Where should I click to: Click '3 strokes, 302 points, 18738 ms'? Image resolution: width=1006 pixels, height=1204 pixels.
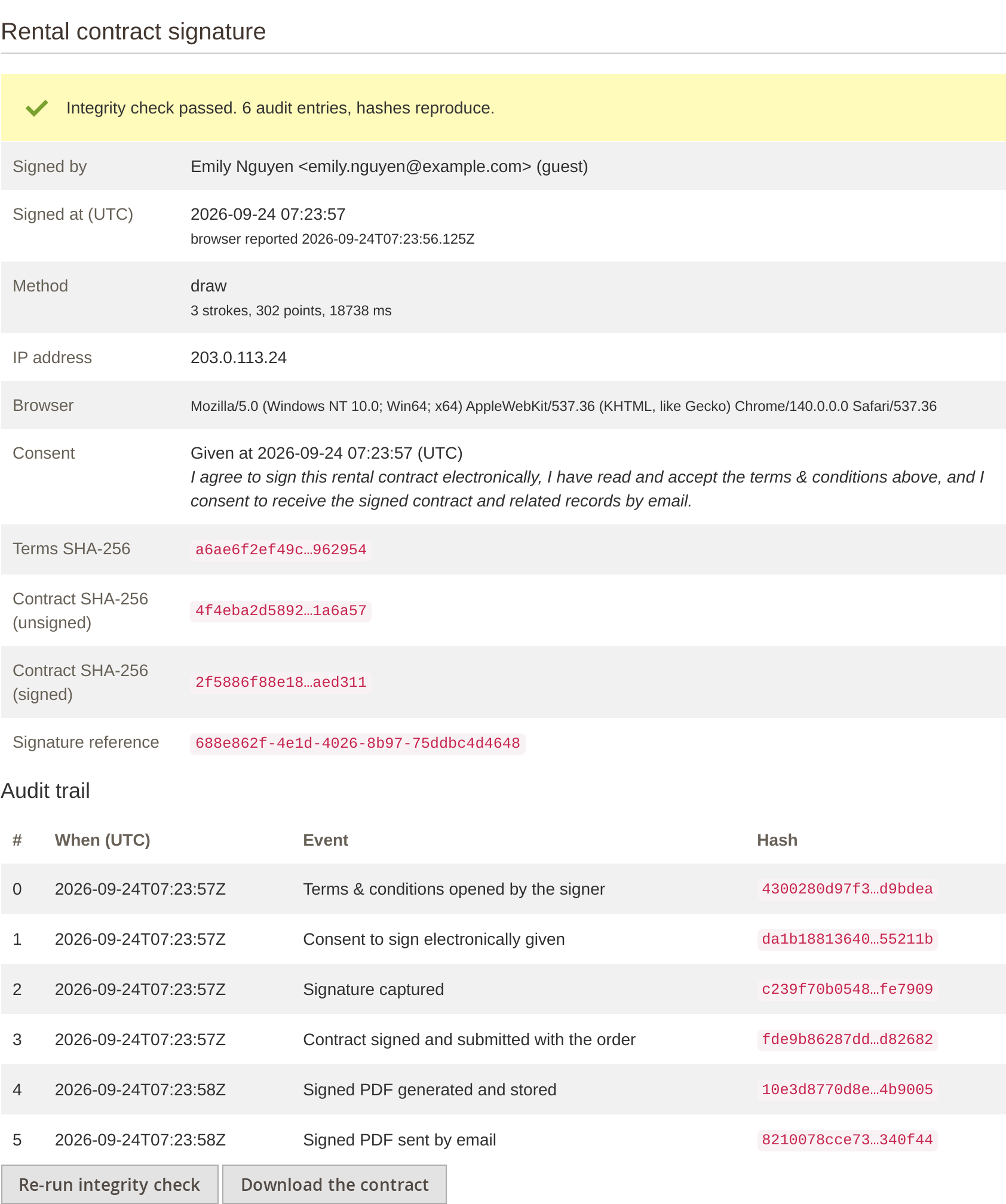(x=291, y=311)
